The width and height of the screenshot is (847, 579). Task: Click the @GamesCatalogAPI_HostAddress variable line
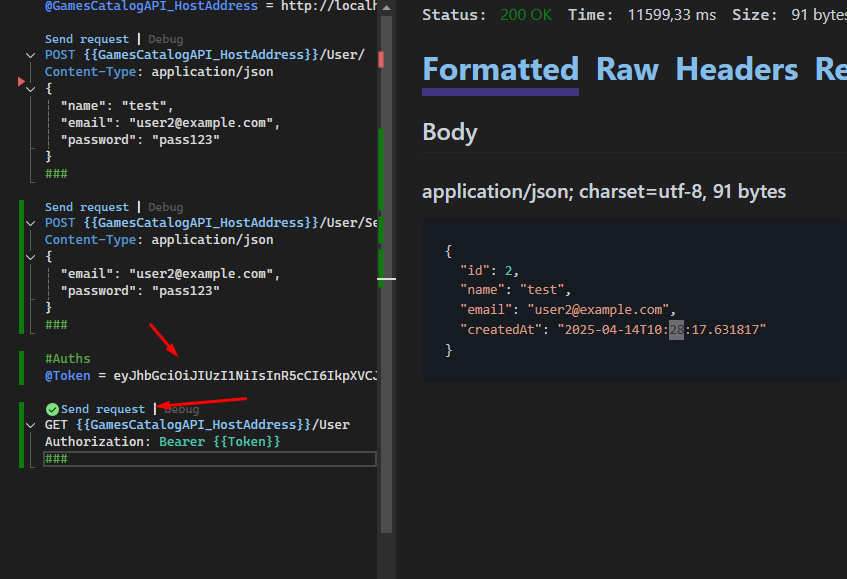click(211, 6)
